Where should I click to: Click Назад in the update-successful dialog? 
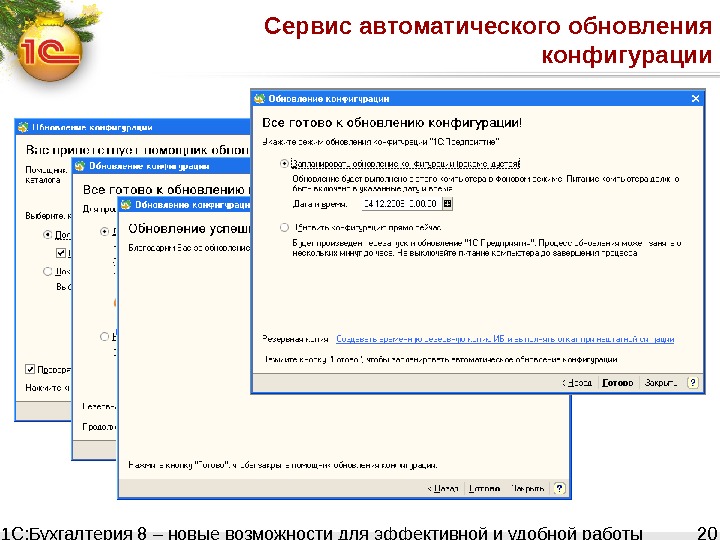[443, 489]
